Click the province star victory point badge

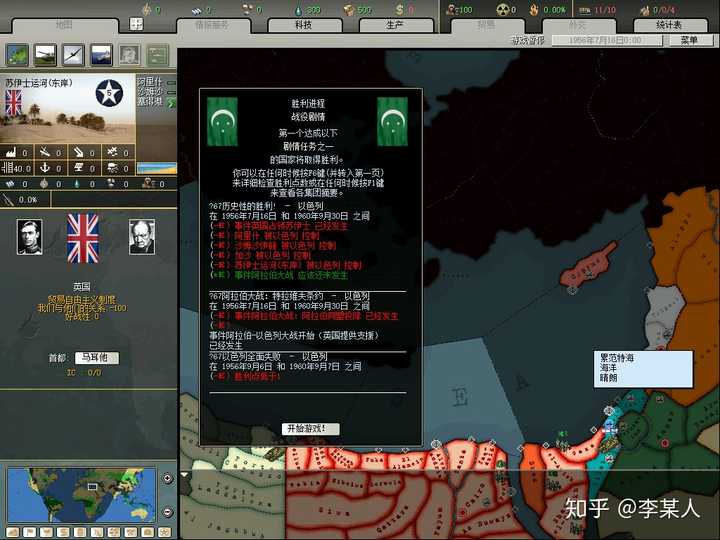coord(109,93)
